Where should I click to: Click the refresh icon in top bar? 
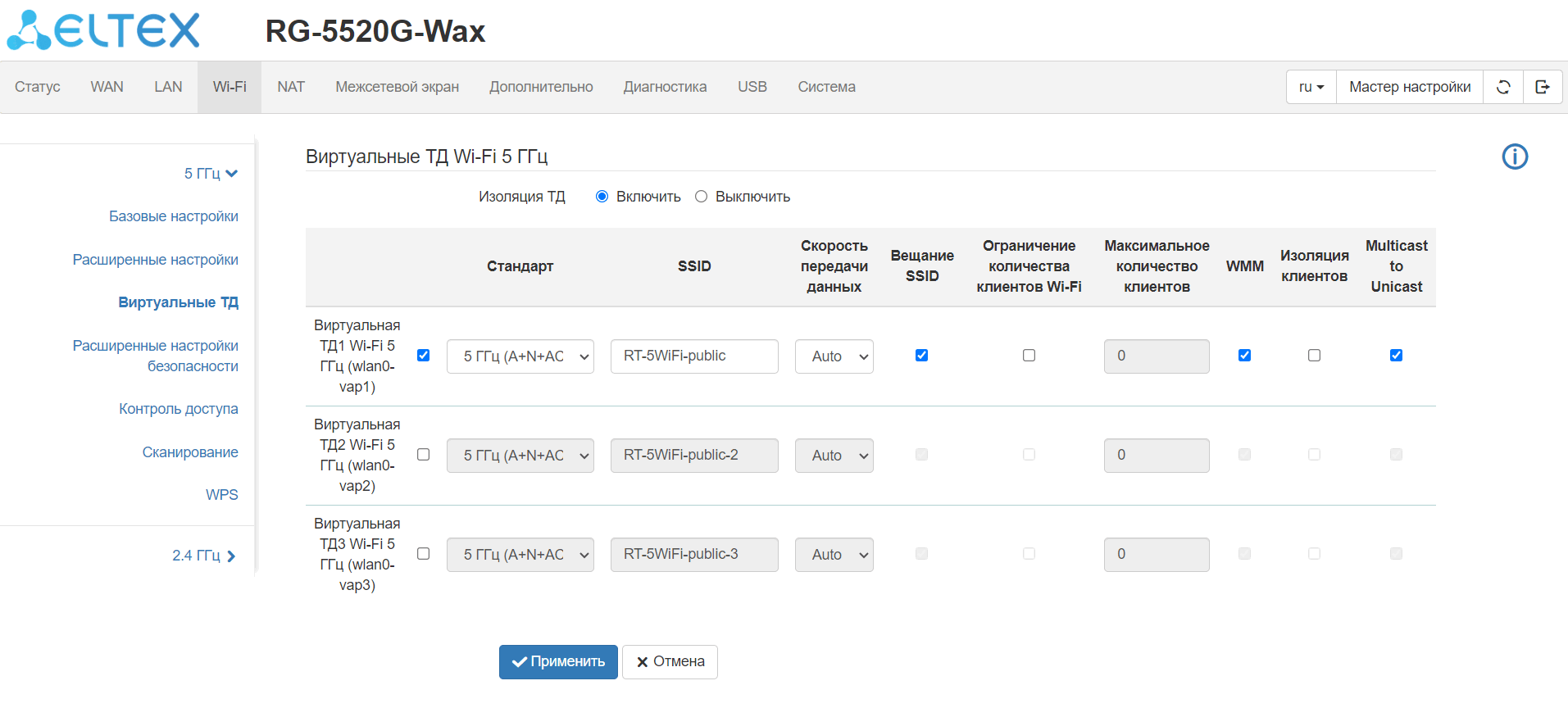1503,87
